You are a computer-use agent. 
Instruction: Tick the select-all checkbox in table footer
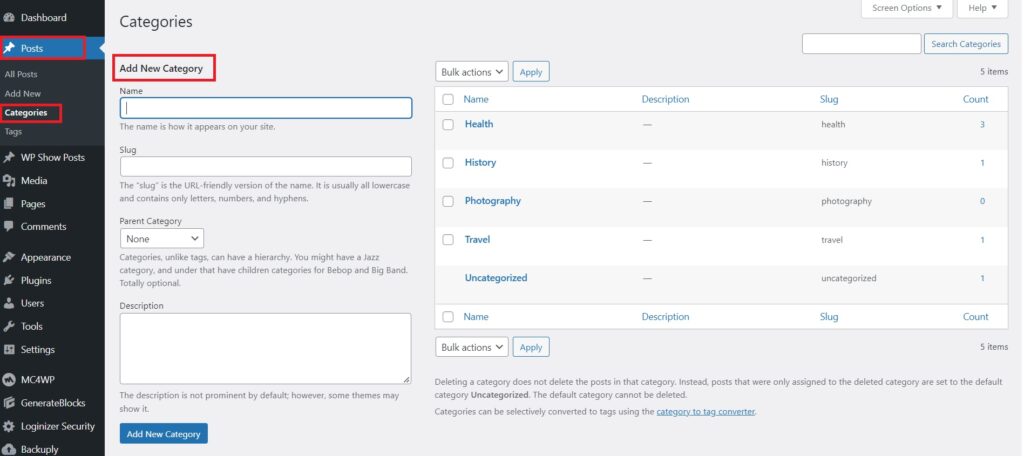[x=448, y=317]
